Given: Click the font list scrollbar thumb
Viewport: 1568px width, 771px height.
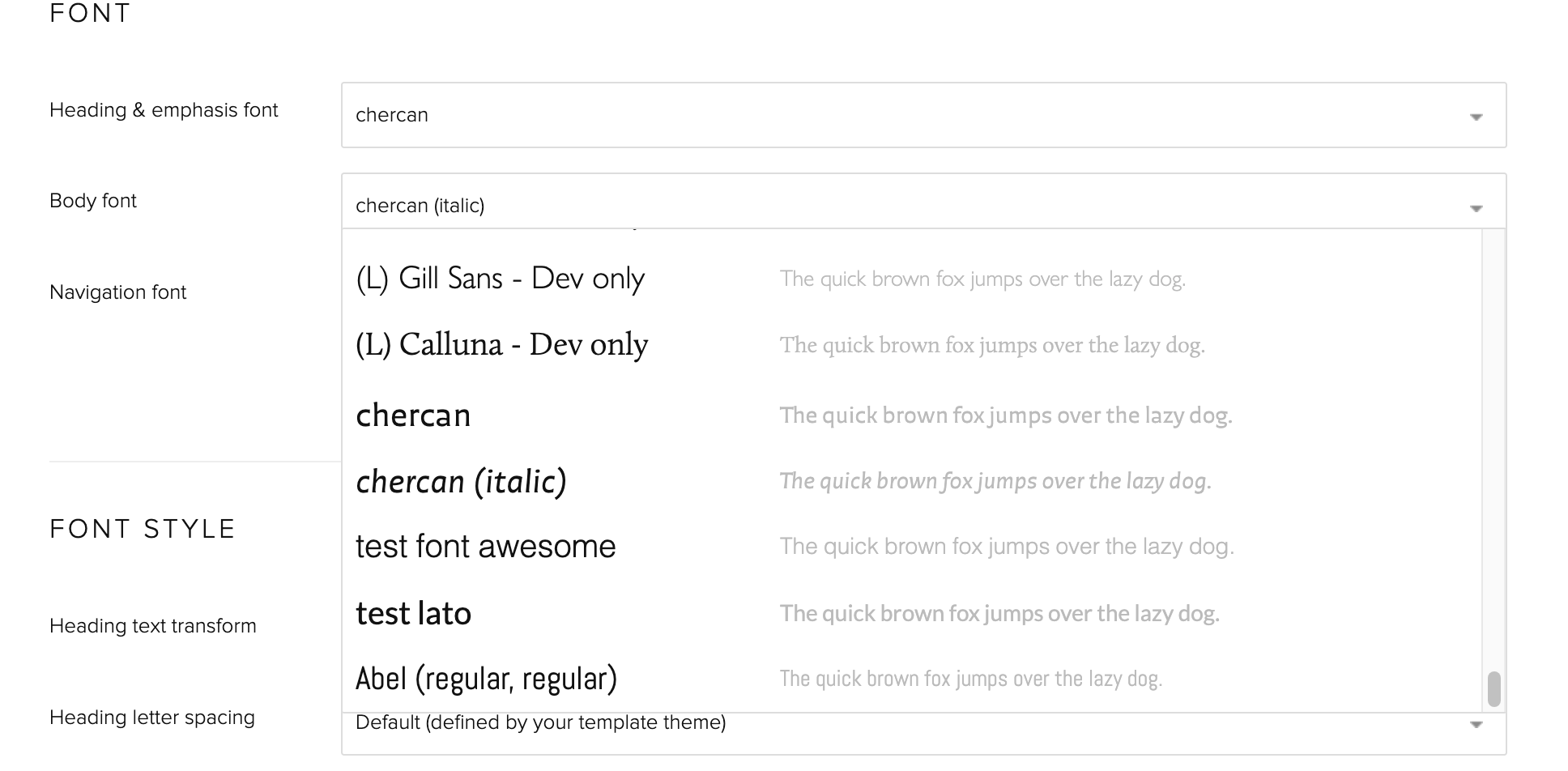Looking at the screenshot, I should [x=1493, y=688].
